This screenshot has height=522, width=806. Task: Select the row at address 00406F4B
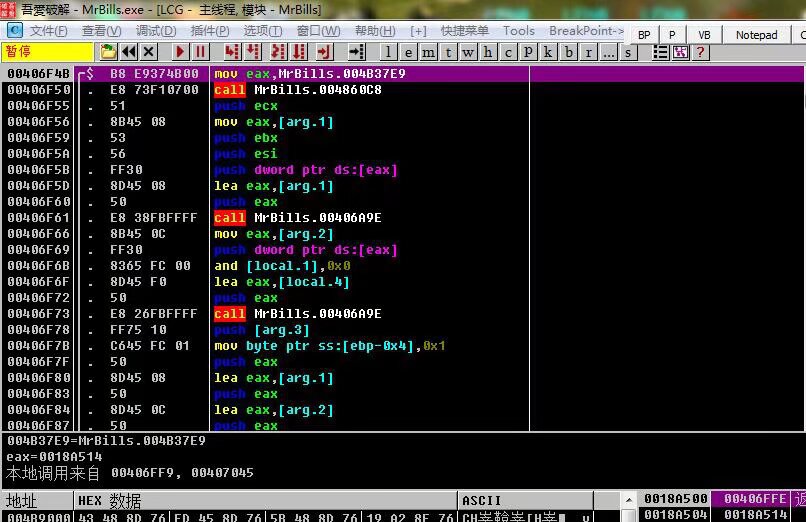[x=402, y=73]
